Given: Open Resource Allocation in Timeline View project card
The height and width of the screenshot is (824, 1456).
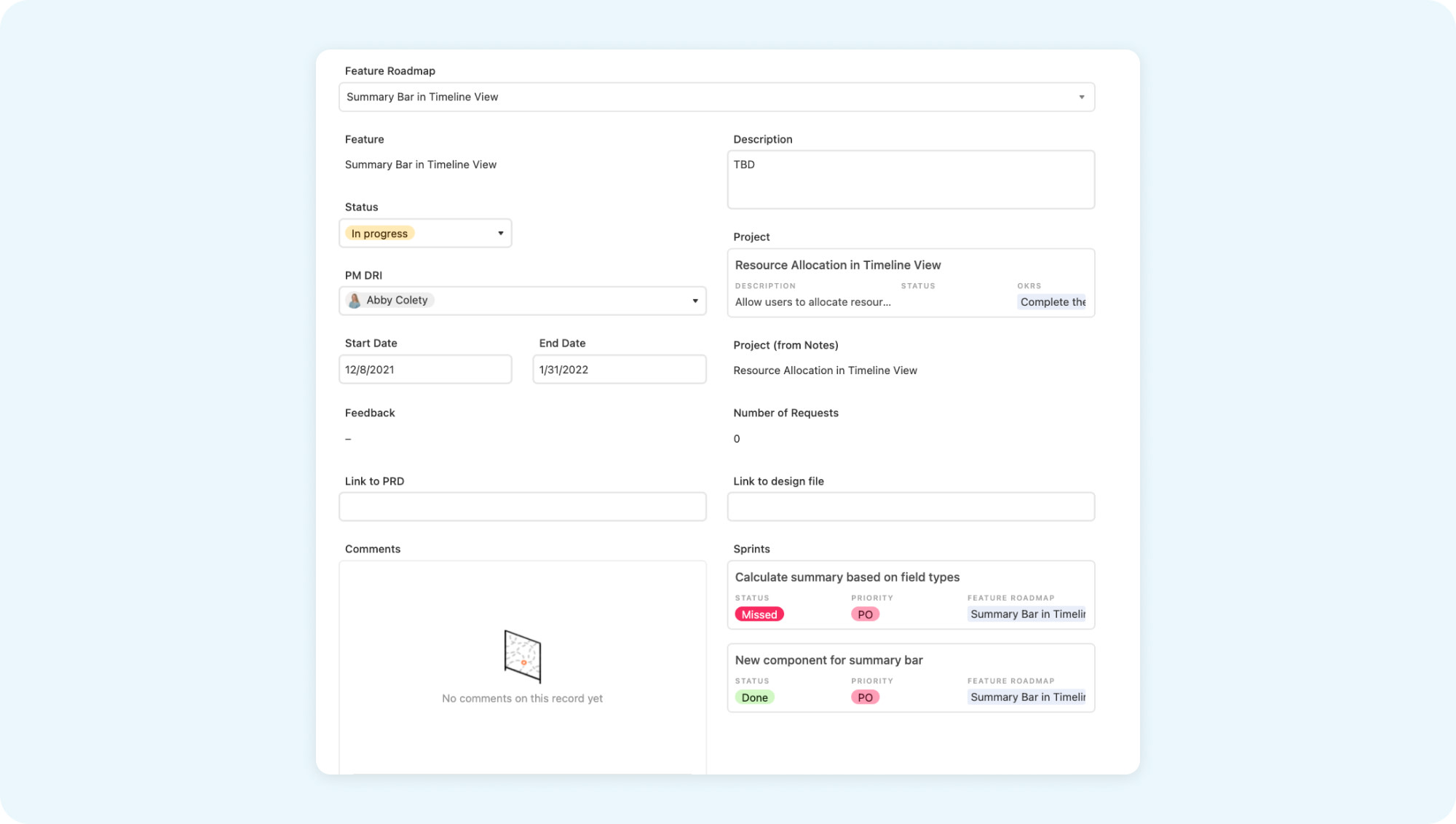Looking at the screenshot, I should [x=837, y=266].
